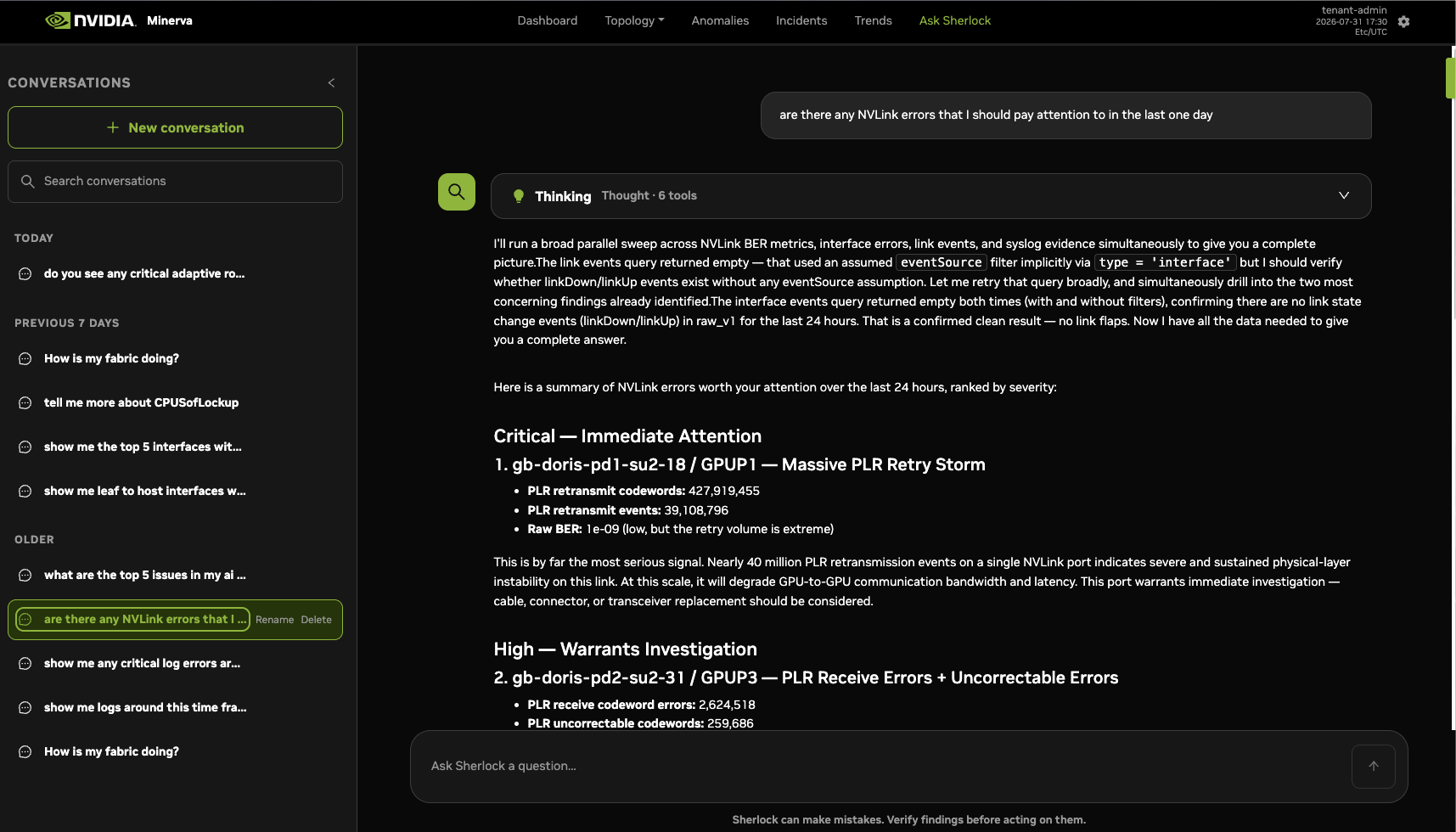Click the green Sherlock search avatar icon
1456x832 pixels.
(x=457, y=192)
